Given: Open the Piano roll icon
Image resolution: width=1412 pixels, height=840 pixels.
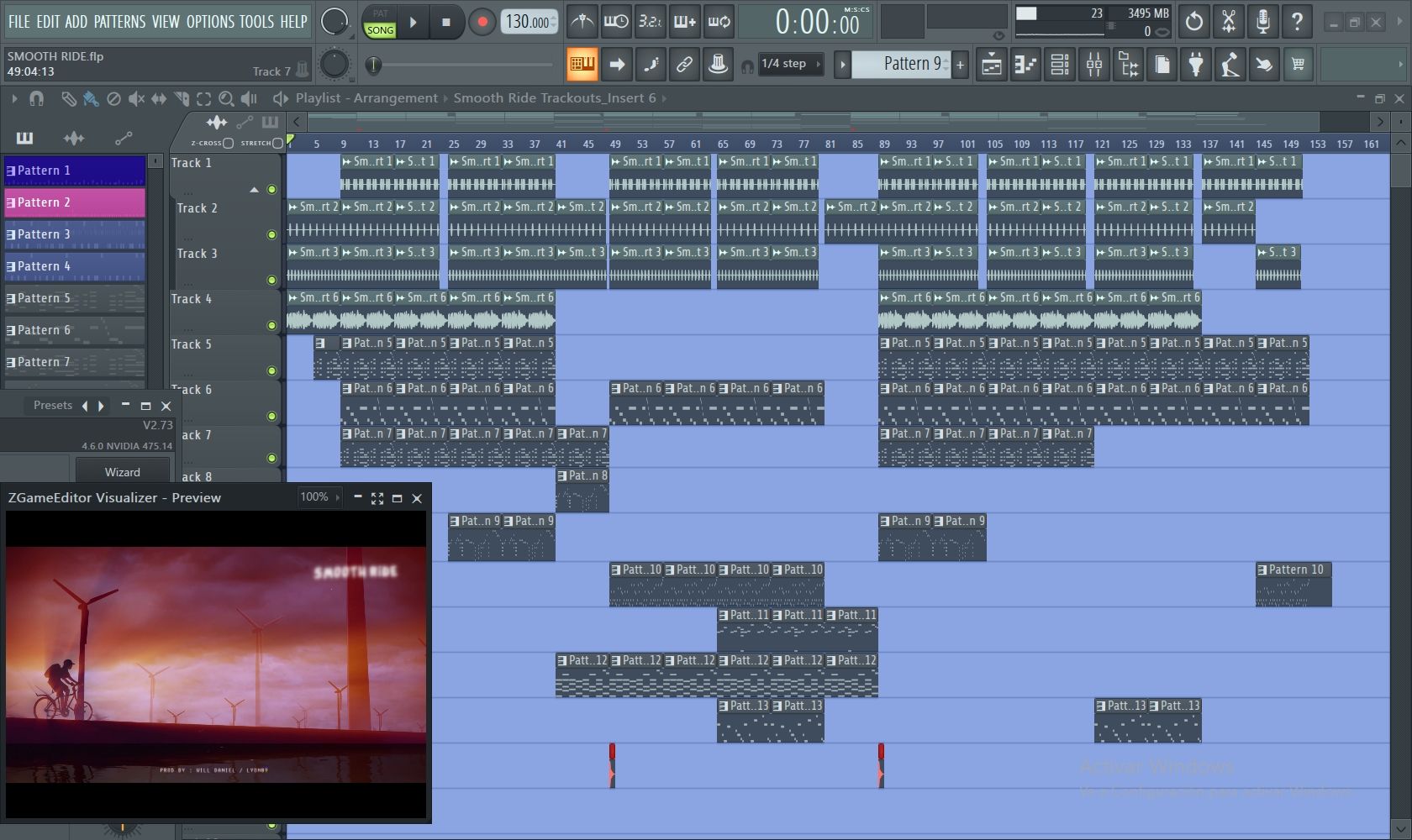Looking at the screenshot, I should 1025,64.
